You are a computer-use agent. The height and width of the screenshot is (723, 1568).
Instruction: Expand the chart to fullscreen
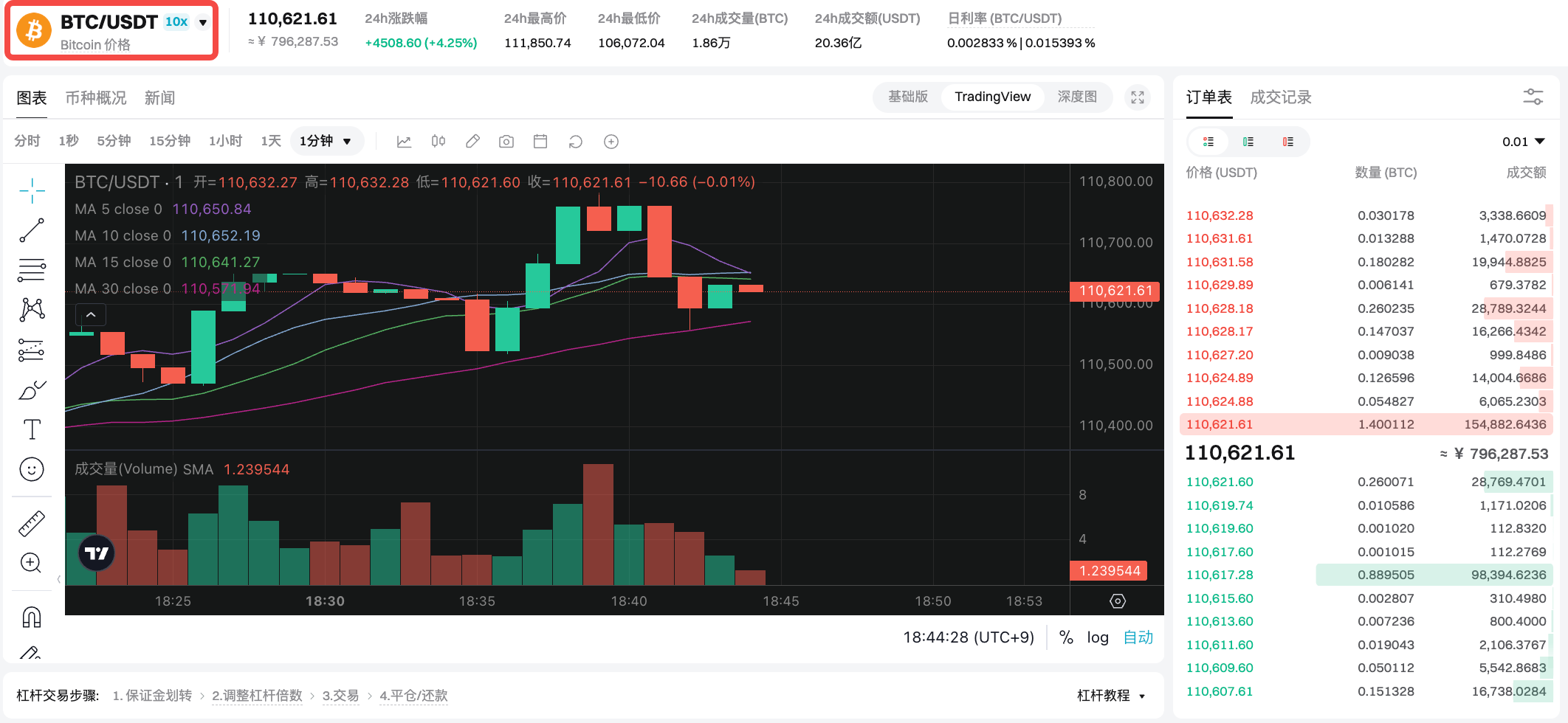click(x=1138, y=97)
